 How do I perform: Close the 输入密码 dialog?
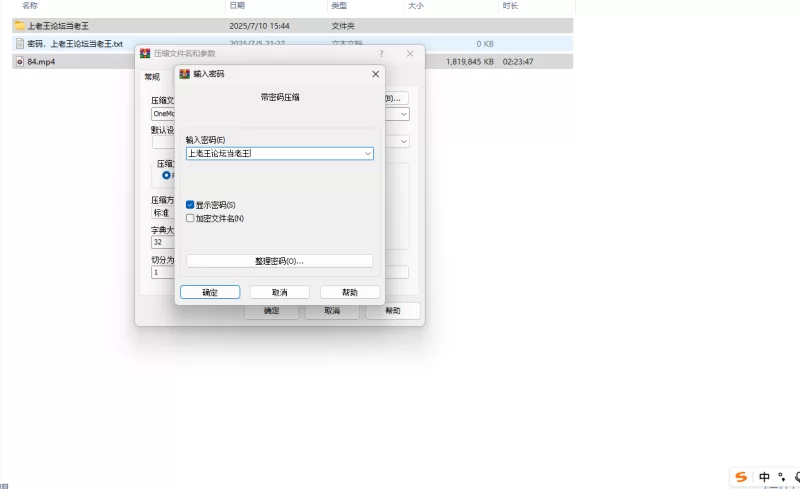click(x=375, y=74)
